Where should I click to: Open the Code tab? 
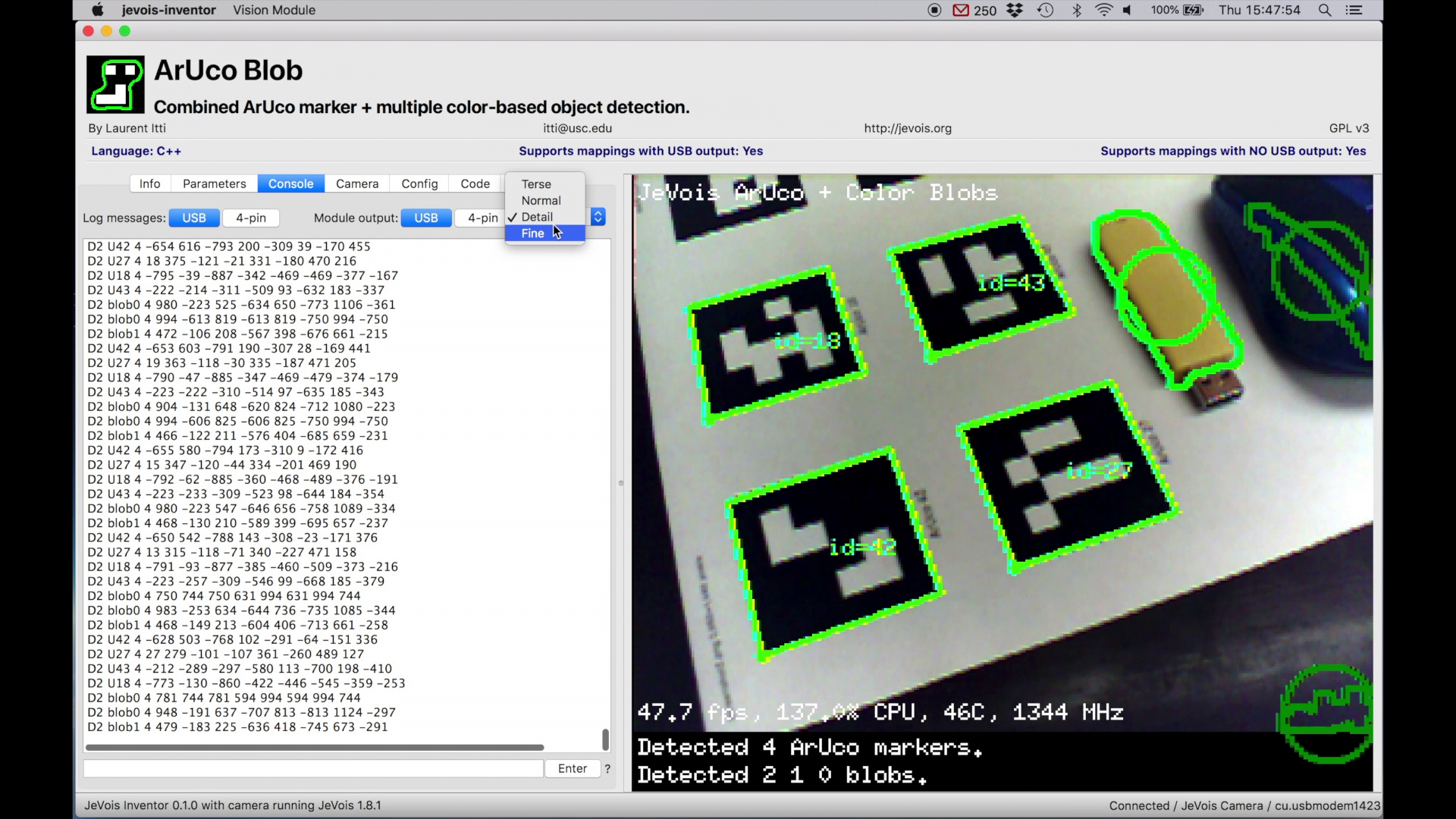click(x=475, y=184)
